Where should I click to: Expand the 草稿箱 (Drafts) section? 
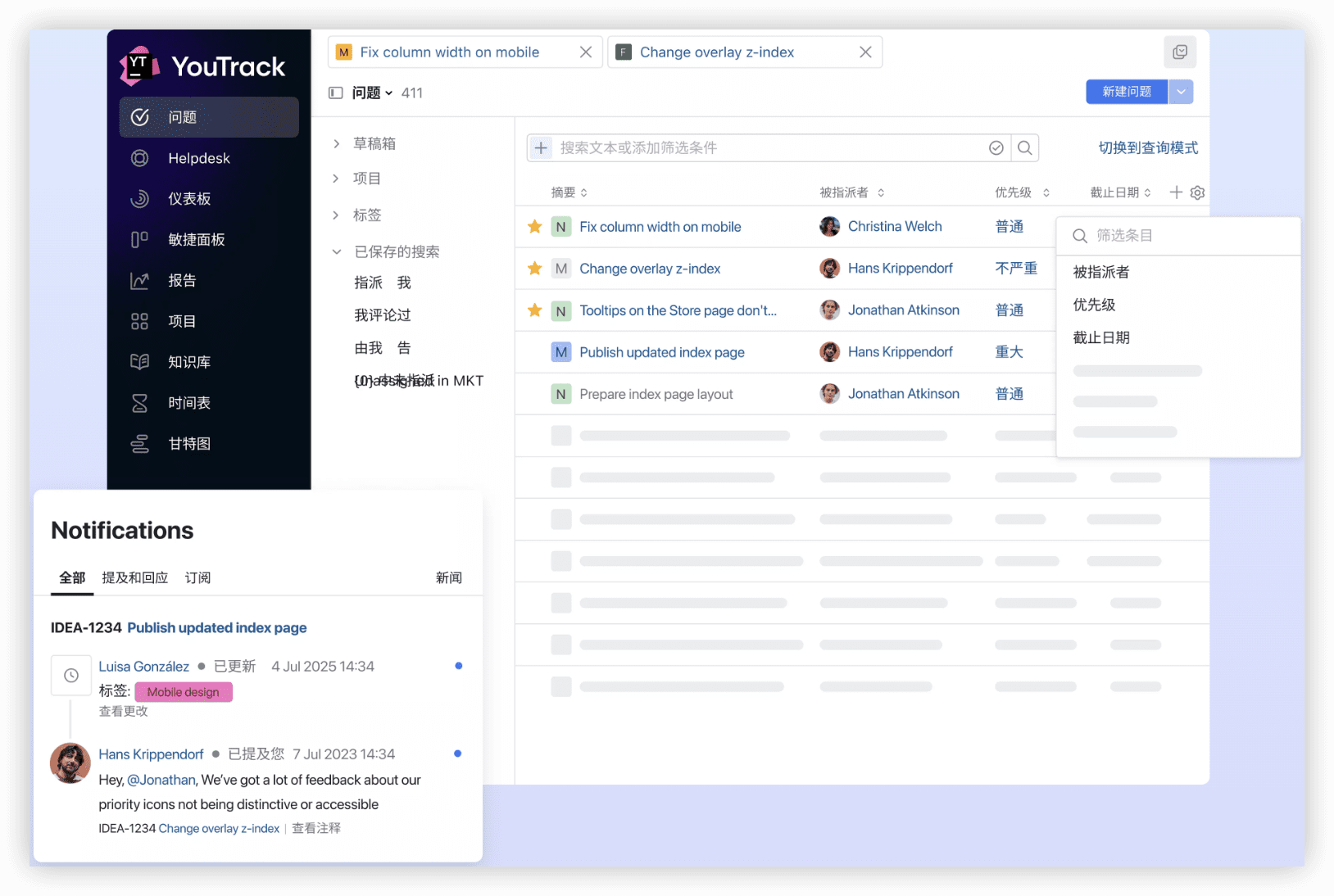click(x=336, y=143)
